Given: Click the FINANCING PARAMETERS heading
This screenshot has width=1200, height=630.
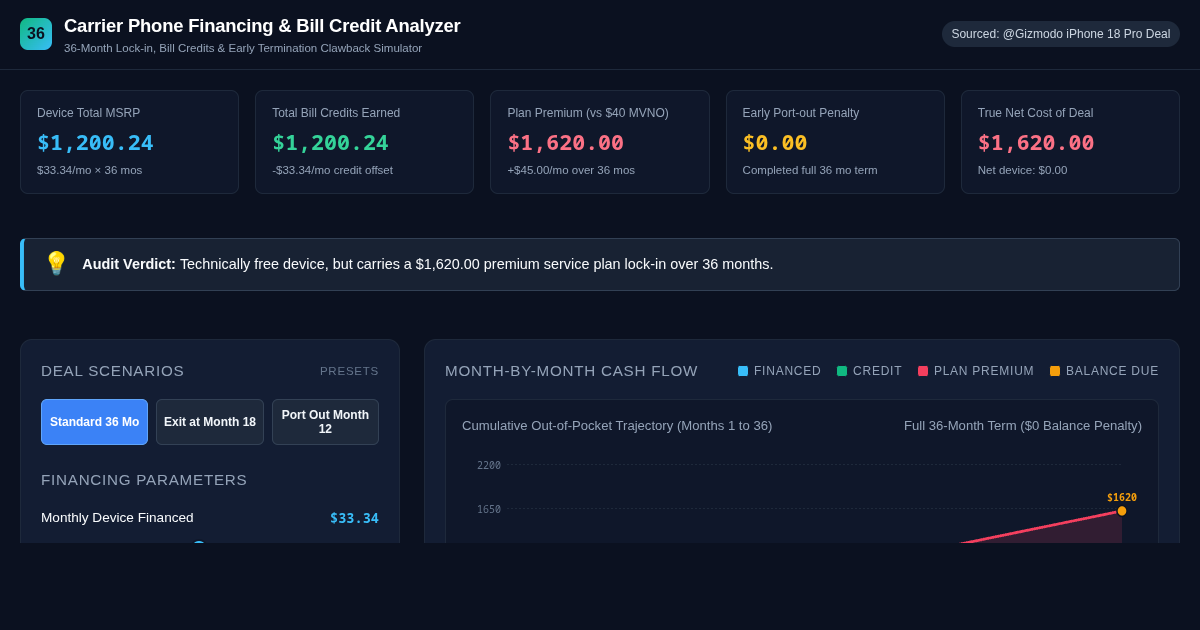Looking at the screenshot, I should (x=144, y=480).
